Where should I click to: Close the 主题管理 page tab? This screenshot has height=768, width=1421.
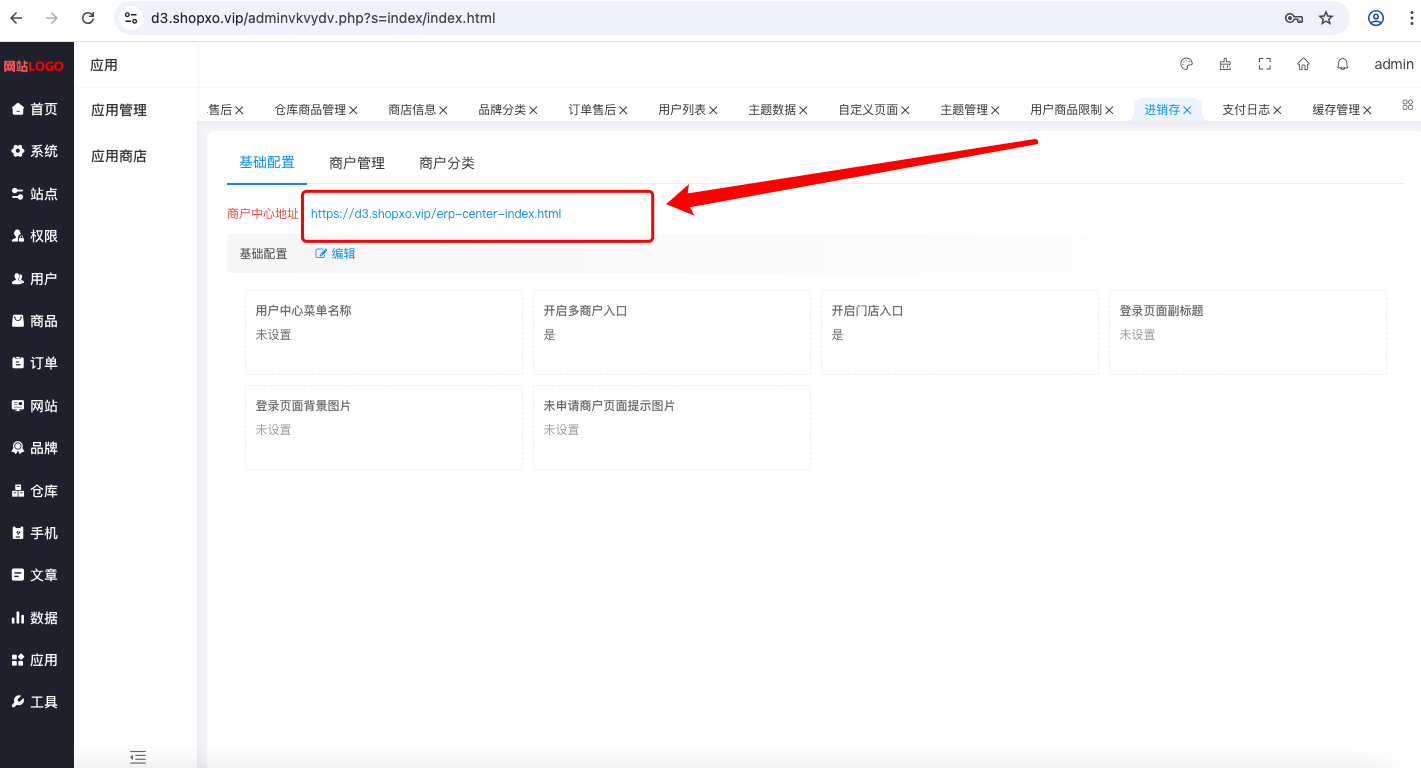pos(995,110)
